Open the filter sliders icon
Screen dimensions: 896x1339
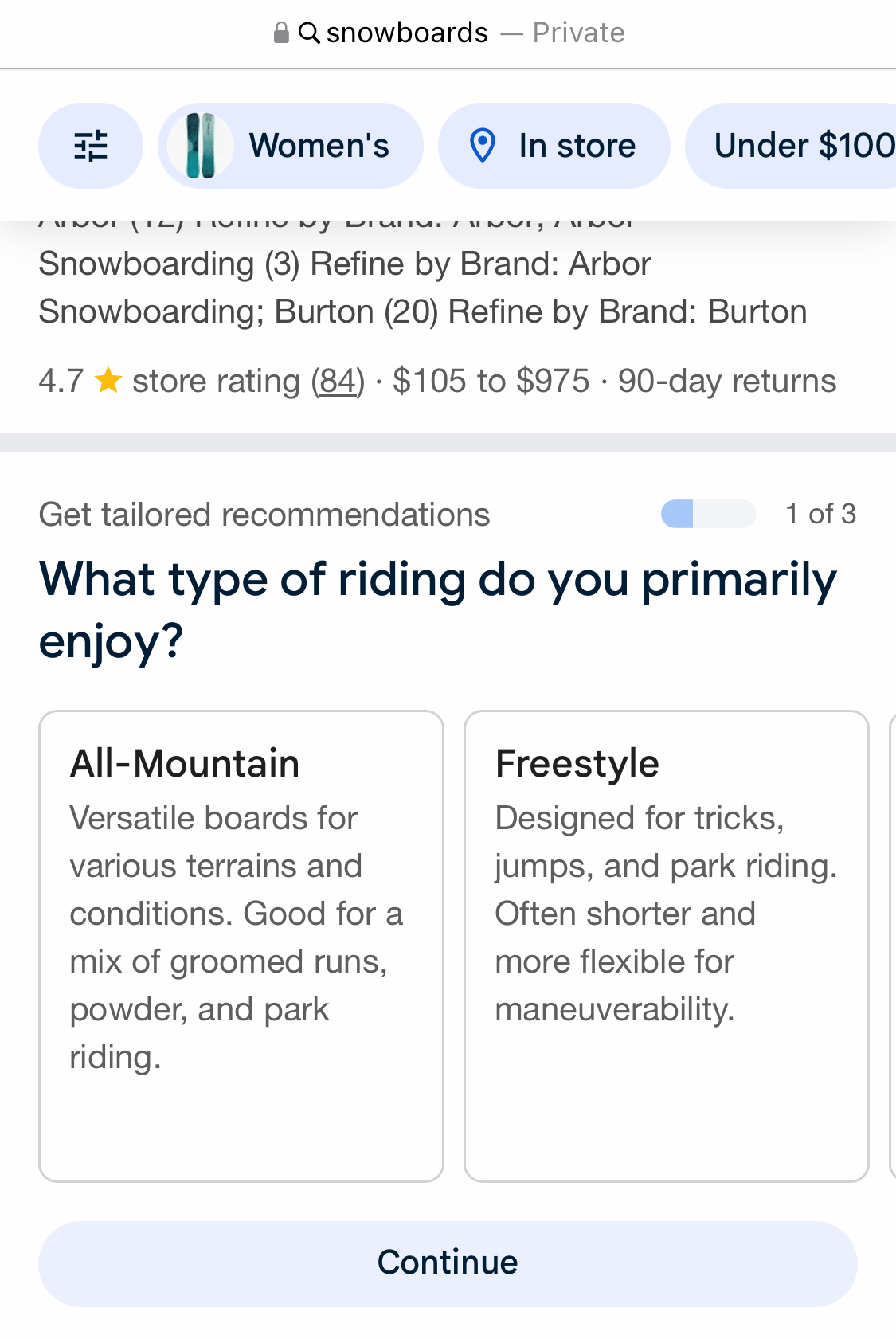coord(91,146)
